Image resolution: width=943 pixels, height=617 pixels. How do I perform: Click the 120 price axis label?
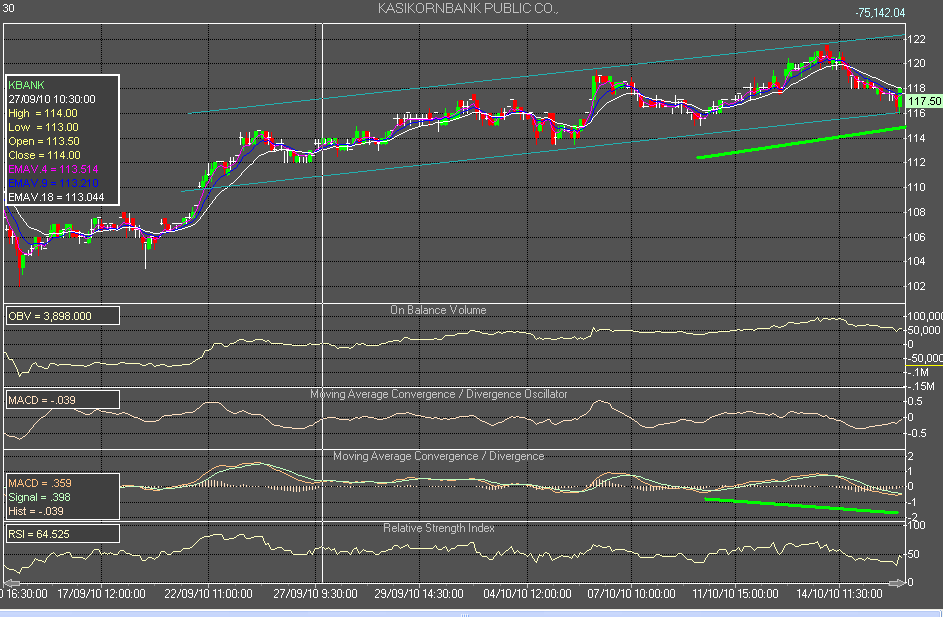(x=917, y=63)
